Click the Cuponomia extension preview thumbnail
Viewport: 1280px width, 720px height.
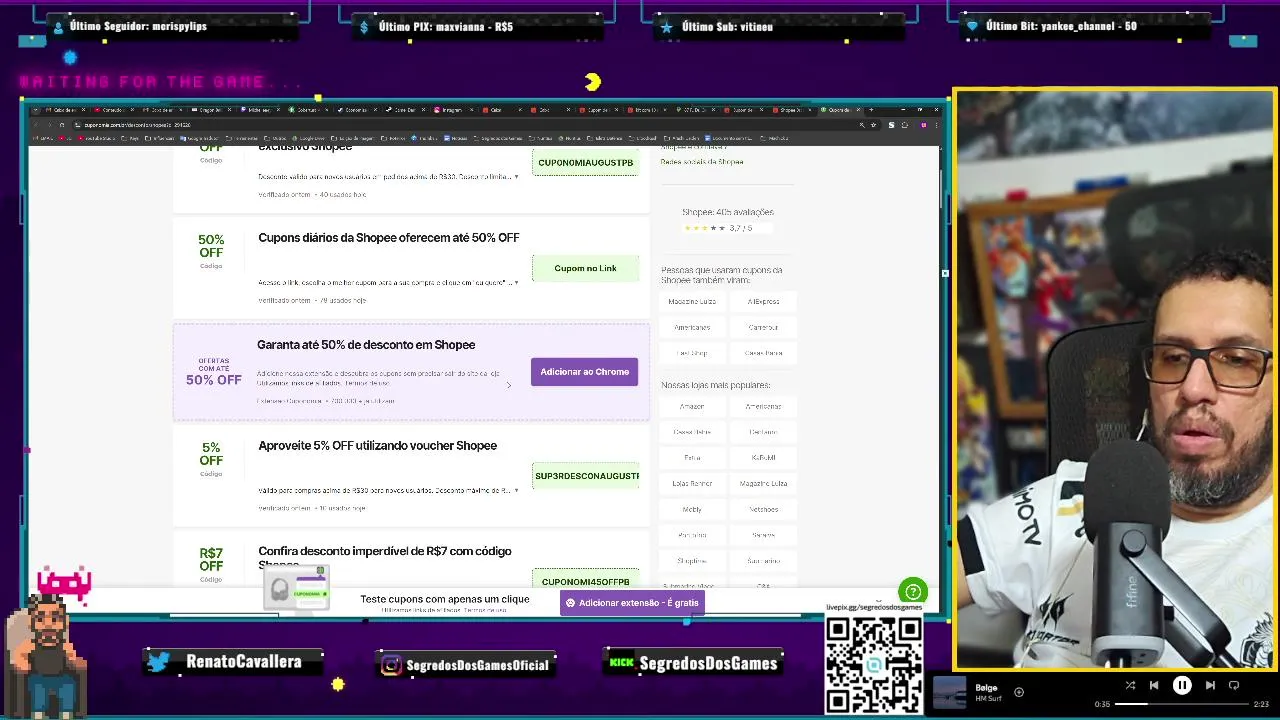297,588
